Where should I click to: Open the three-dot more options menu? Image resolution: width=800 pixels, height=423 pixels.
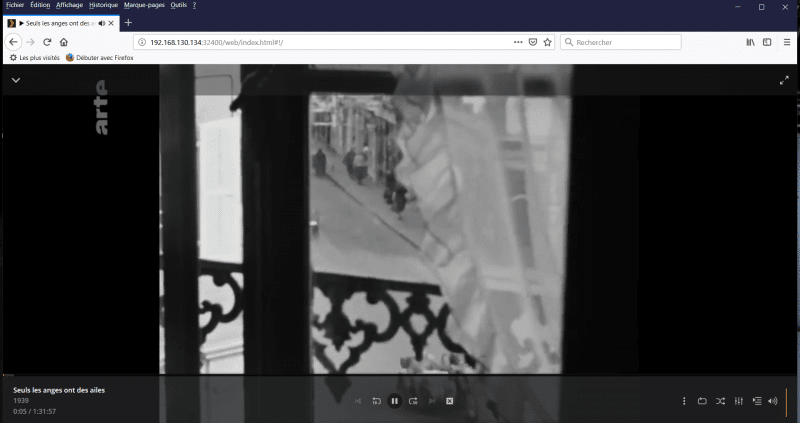click(x=684, y=401)
